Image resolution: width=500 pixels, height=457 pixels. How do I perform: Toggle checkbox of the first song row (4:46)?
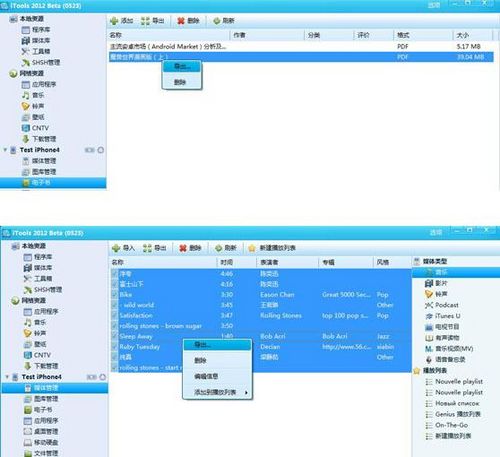(114, 274)
